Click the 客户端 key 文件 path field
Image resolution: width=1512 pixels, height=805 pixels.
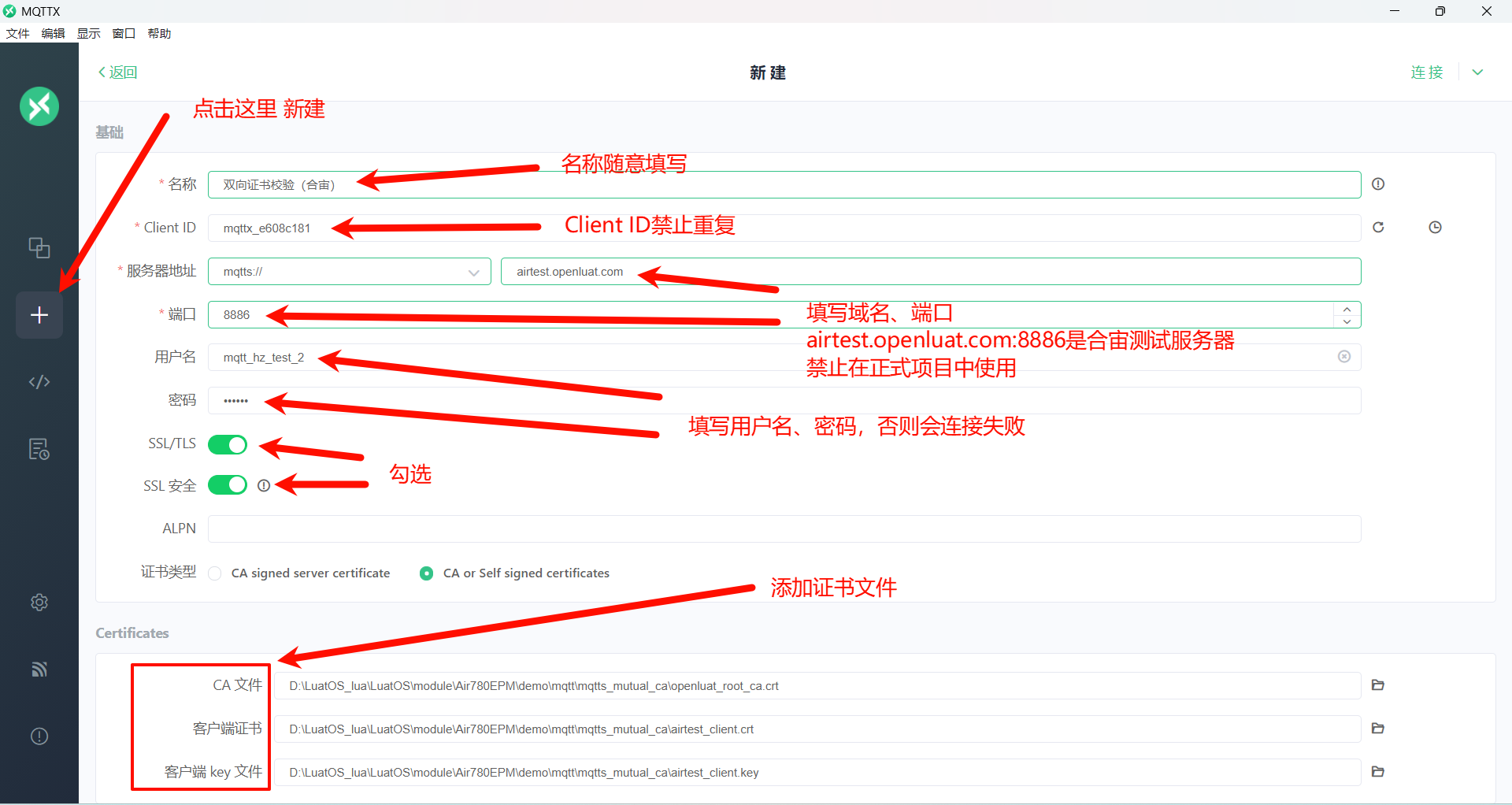(x=817, y=772)
